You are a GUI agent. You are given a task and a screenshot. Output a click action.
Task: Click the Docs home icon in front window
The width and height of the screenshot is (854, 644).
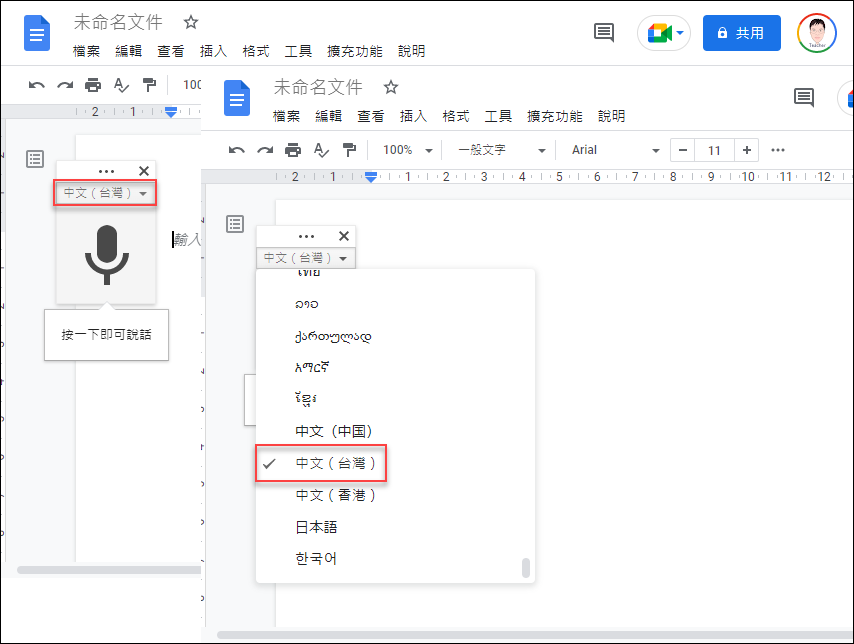tap(237, 98)
